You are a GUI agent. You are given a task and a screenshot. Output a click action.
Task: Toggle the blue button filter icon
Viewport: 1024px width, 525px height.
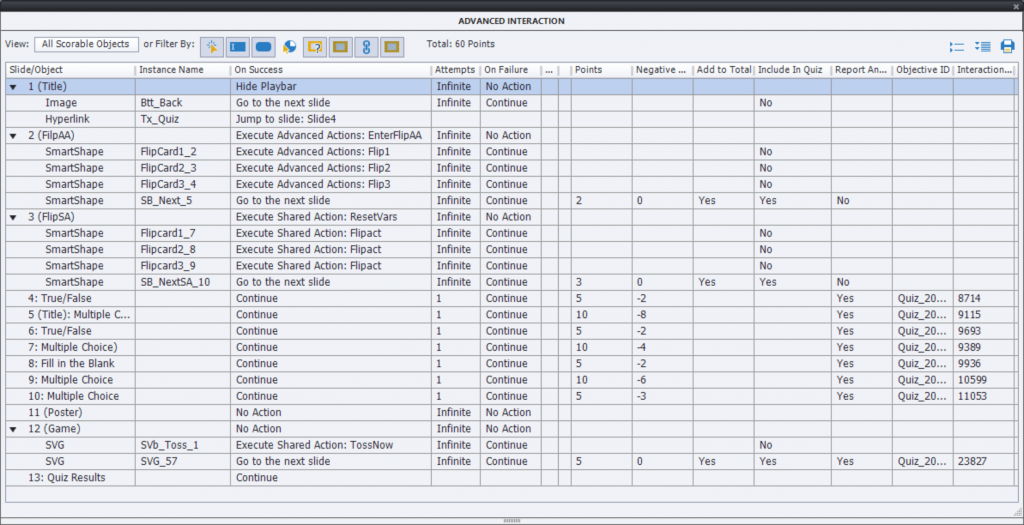(263, 46)
